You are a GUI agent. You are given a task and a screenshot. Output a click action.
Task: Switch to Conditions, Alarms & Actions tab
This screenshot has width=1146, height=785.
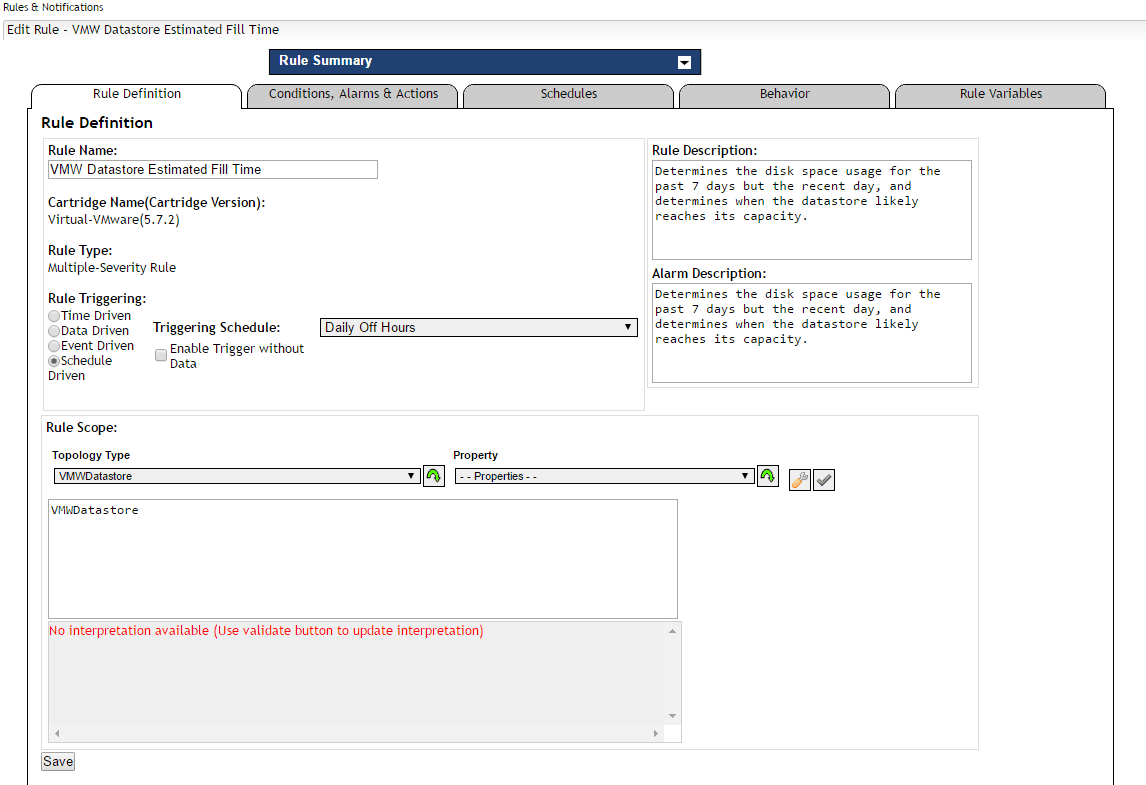pyautogui.click(x=353, y=94)
